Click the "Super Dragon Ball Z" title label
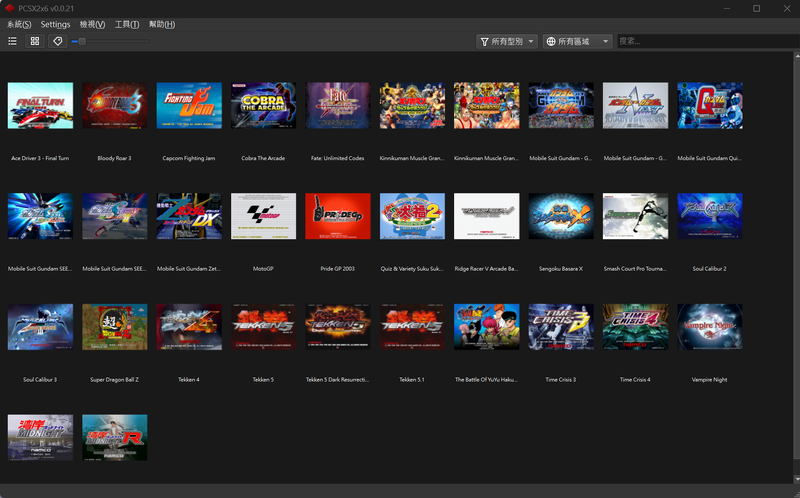The image size is (800, 498). click(x=114, y=380)
